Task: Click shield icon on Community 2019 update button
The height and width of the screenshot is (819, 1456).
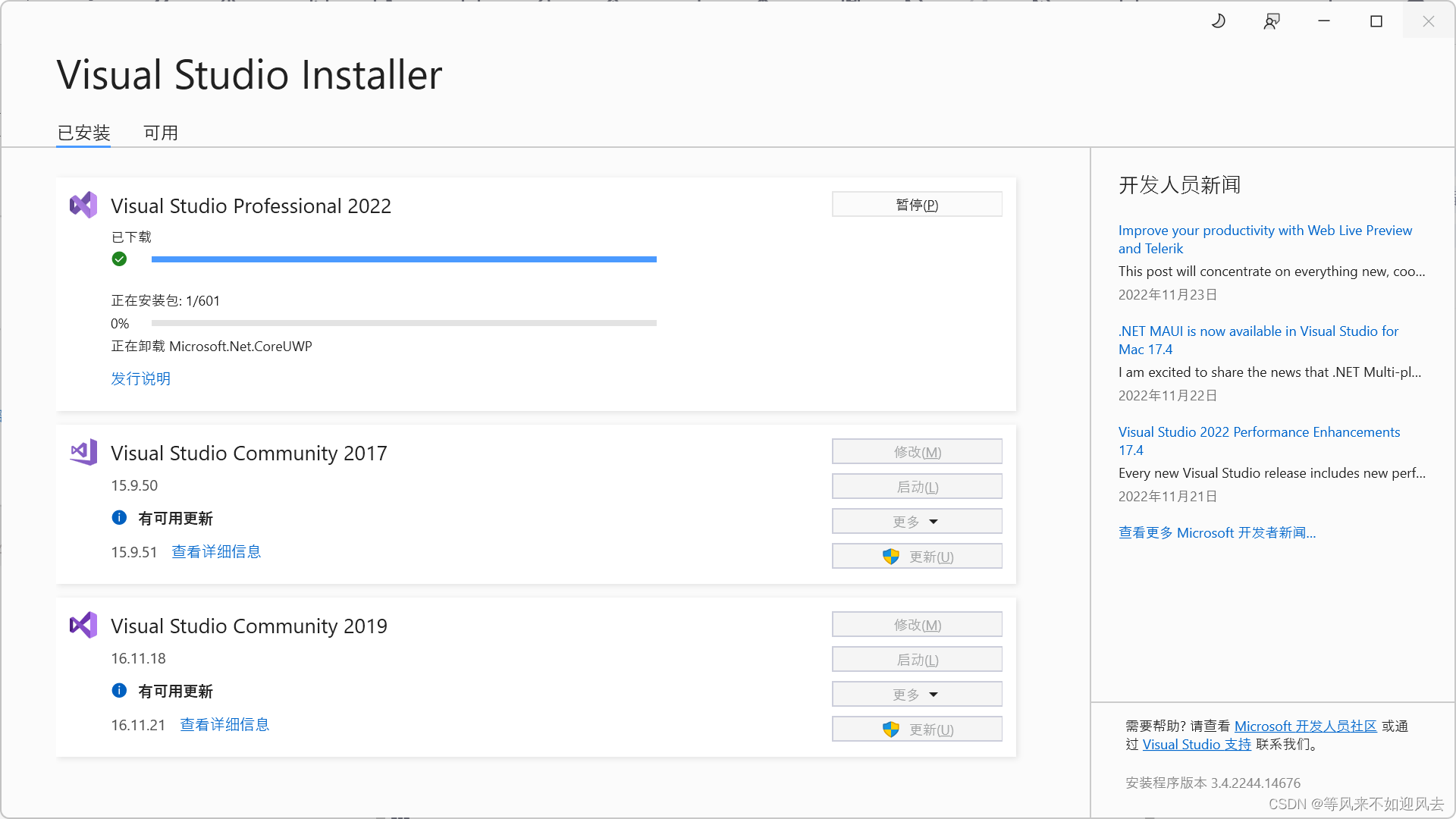Action: point(891,730)
